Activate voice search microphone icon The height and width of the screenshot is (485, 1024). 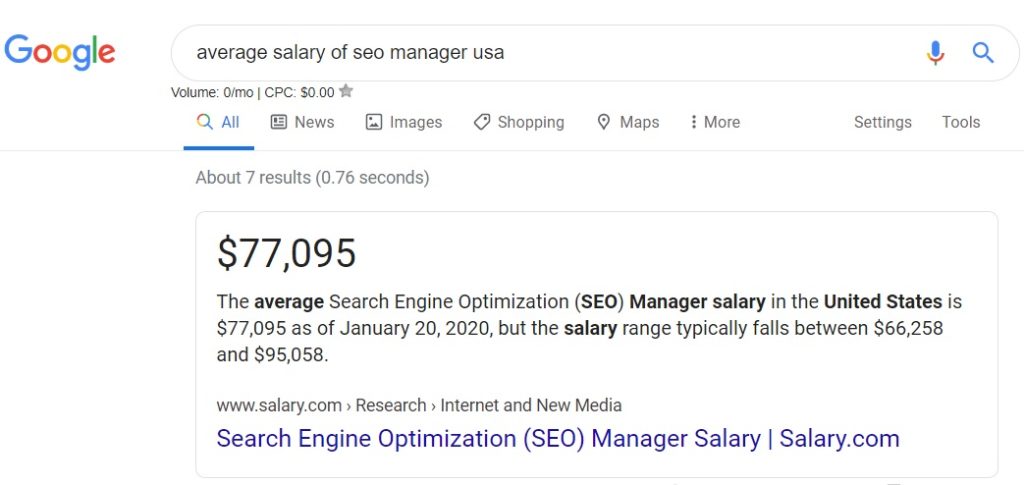click(935, 52)
